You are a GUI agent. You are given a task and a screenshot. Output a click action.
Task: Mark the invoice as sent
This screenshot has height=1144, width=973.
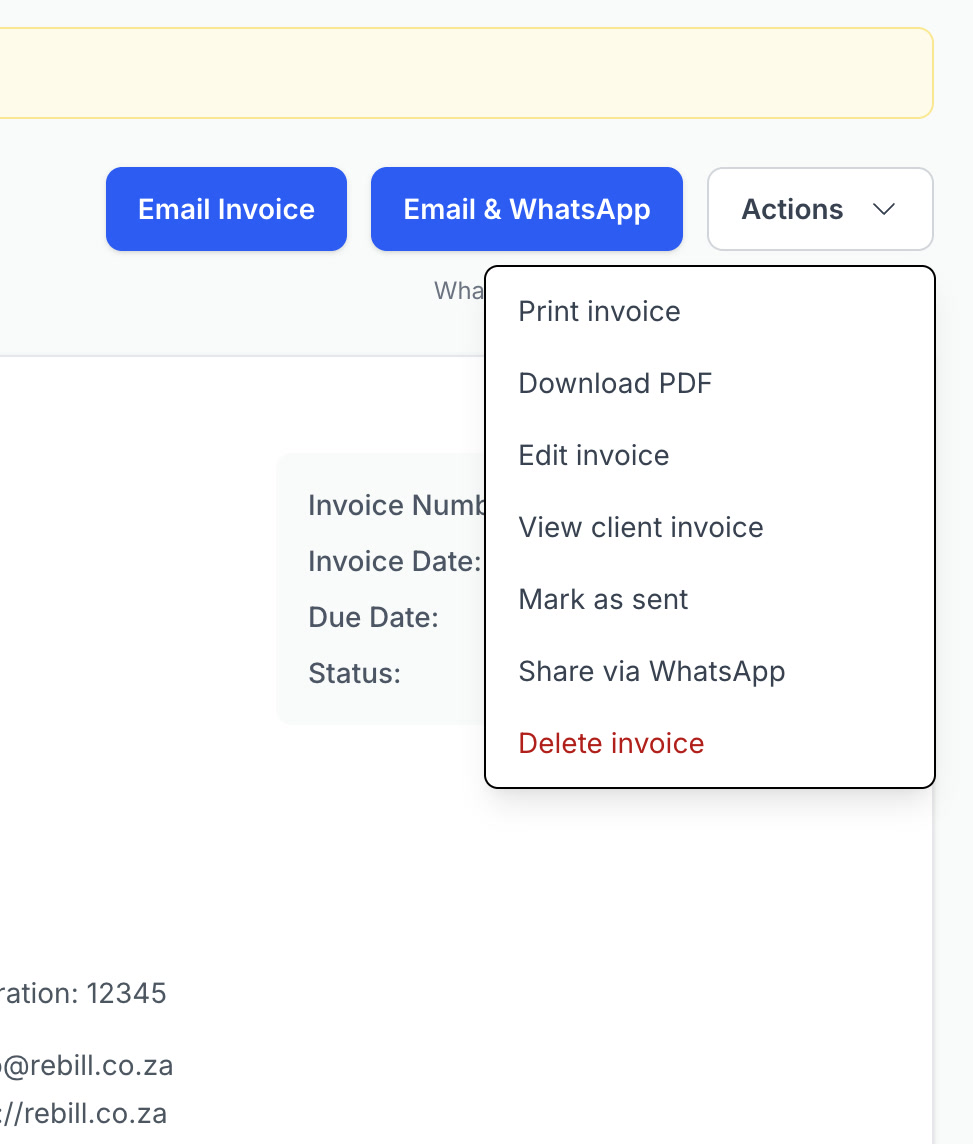point(603,599)
